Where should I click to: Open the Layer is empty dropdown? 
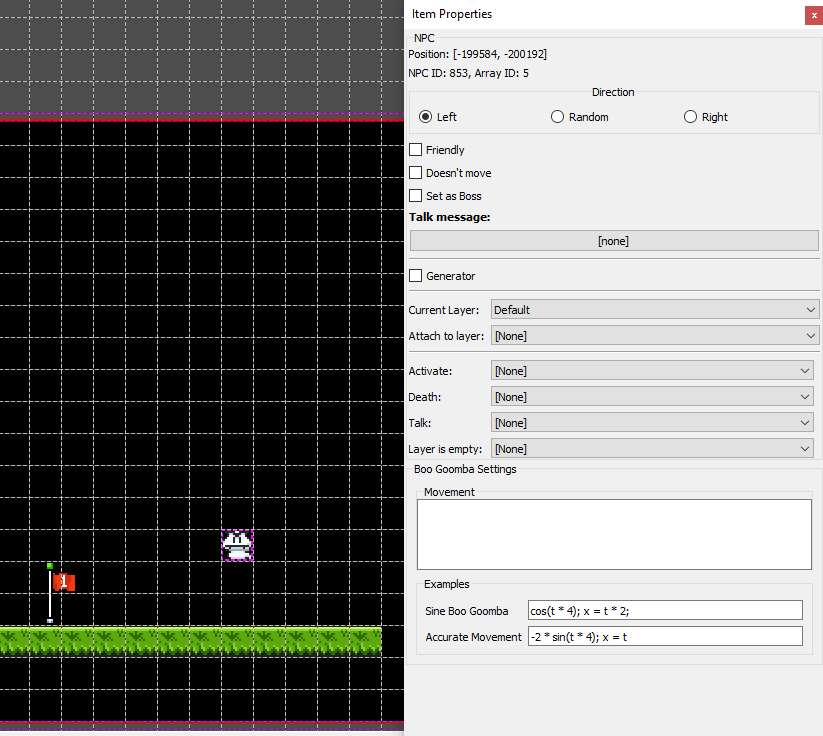click(x=652, y=449)
